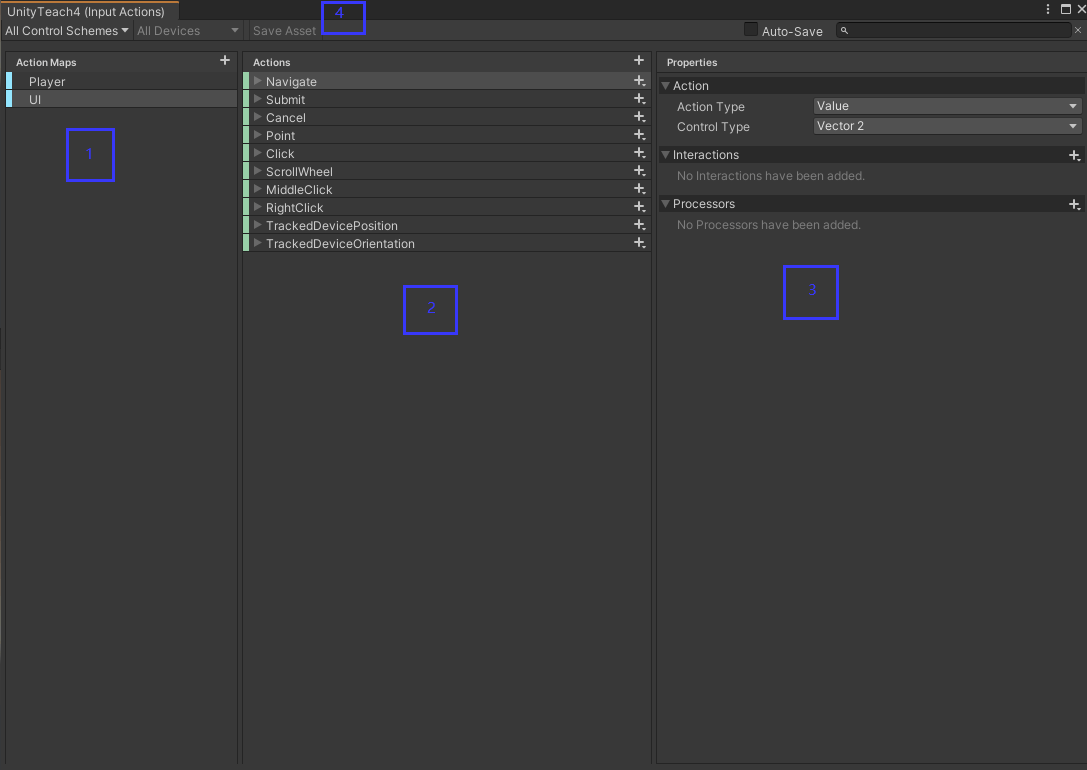Add an interaction with the plus icon
The width and height of the screenshot is (1087, 770).
[1074, 155]
